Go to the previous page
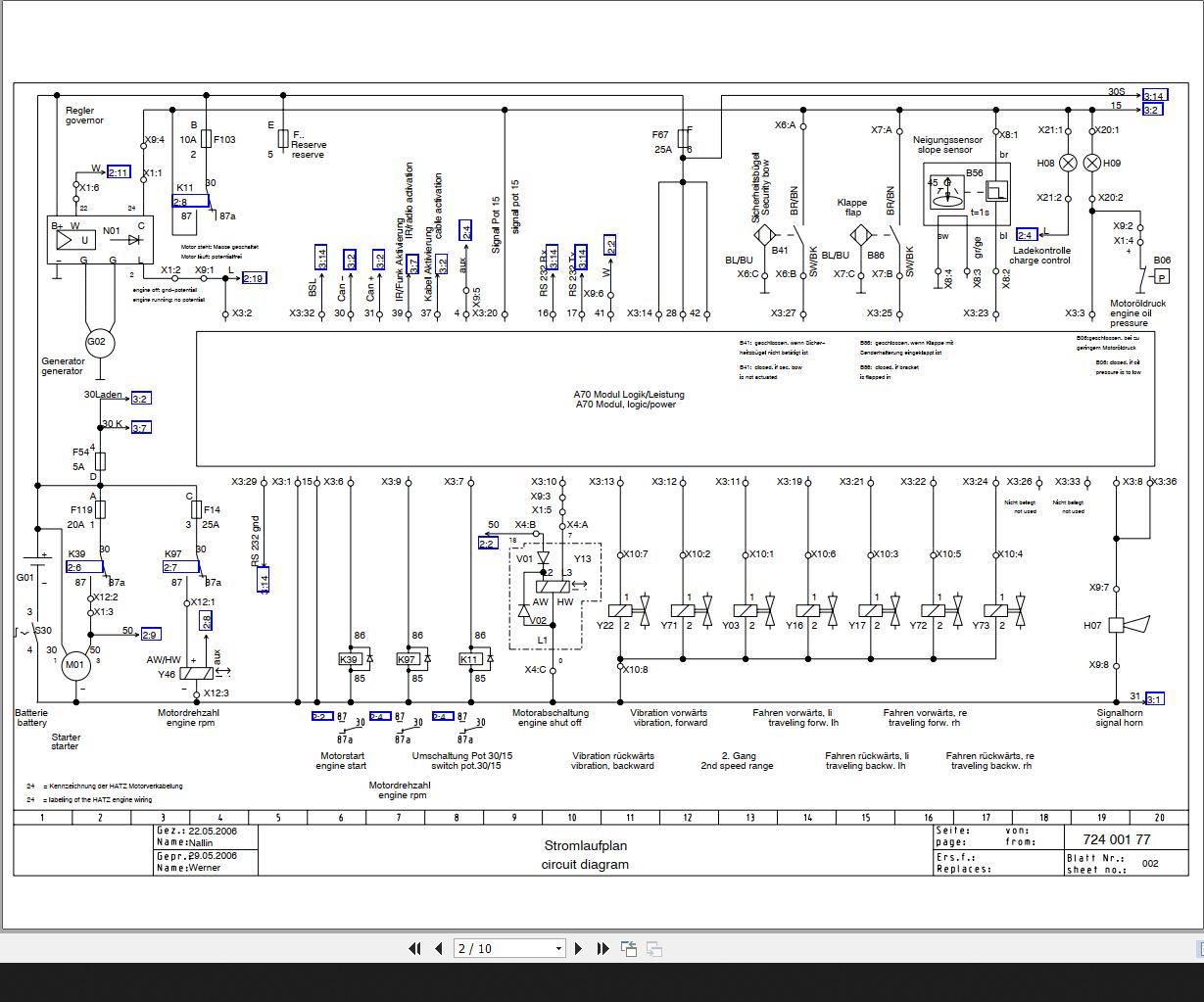Screen dimensions: 1204x1002 (x=439, y=948)
